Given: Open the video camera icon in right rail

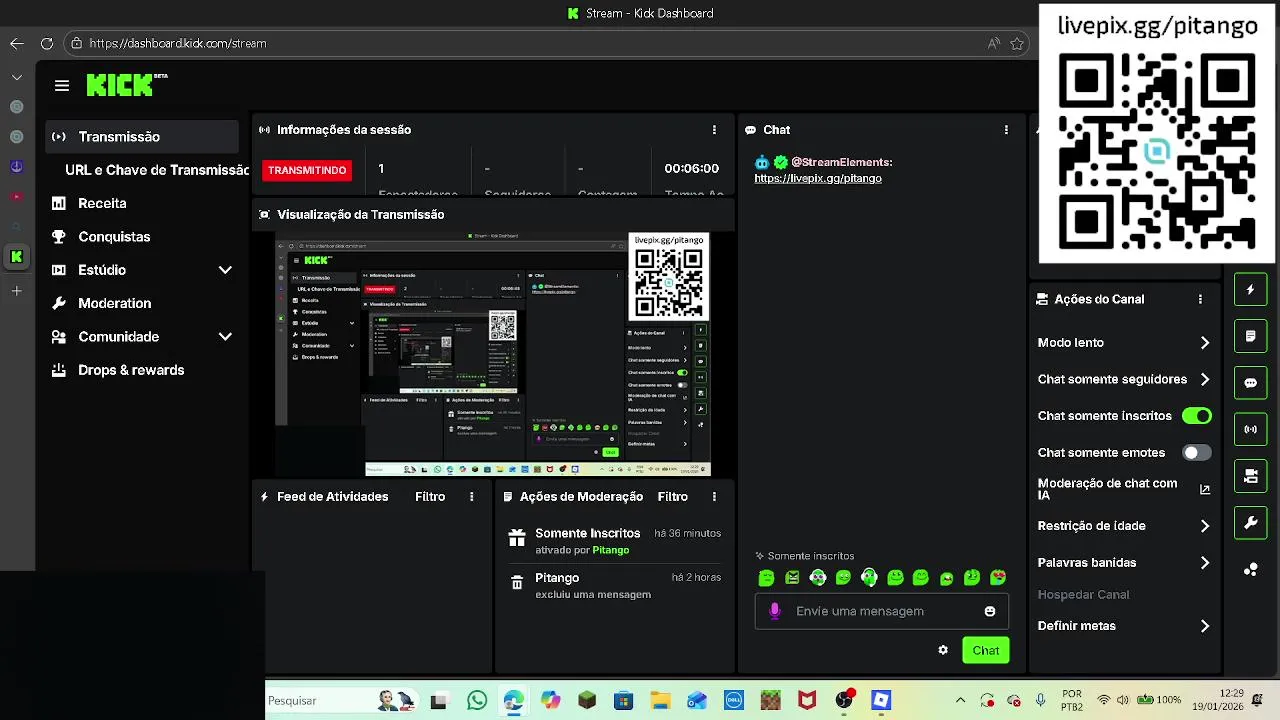Looking at the screenshot, I should pos(1250,476).
